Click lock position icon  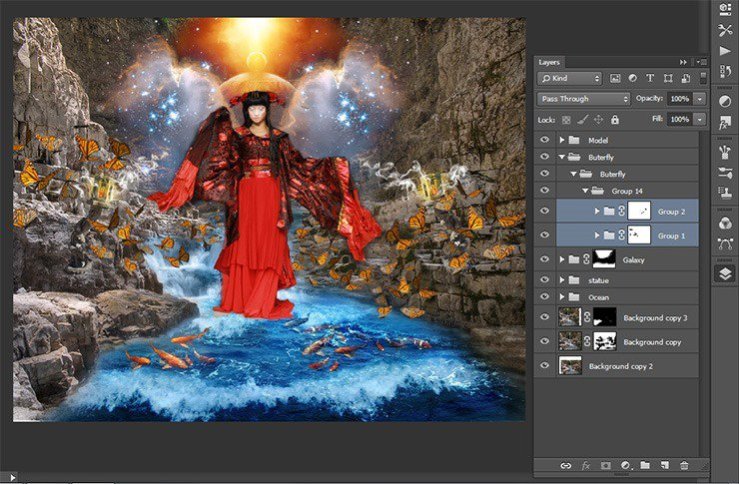(599, 120)
